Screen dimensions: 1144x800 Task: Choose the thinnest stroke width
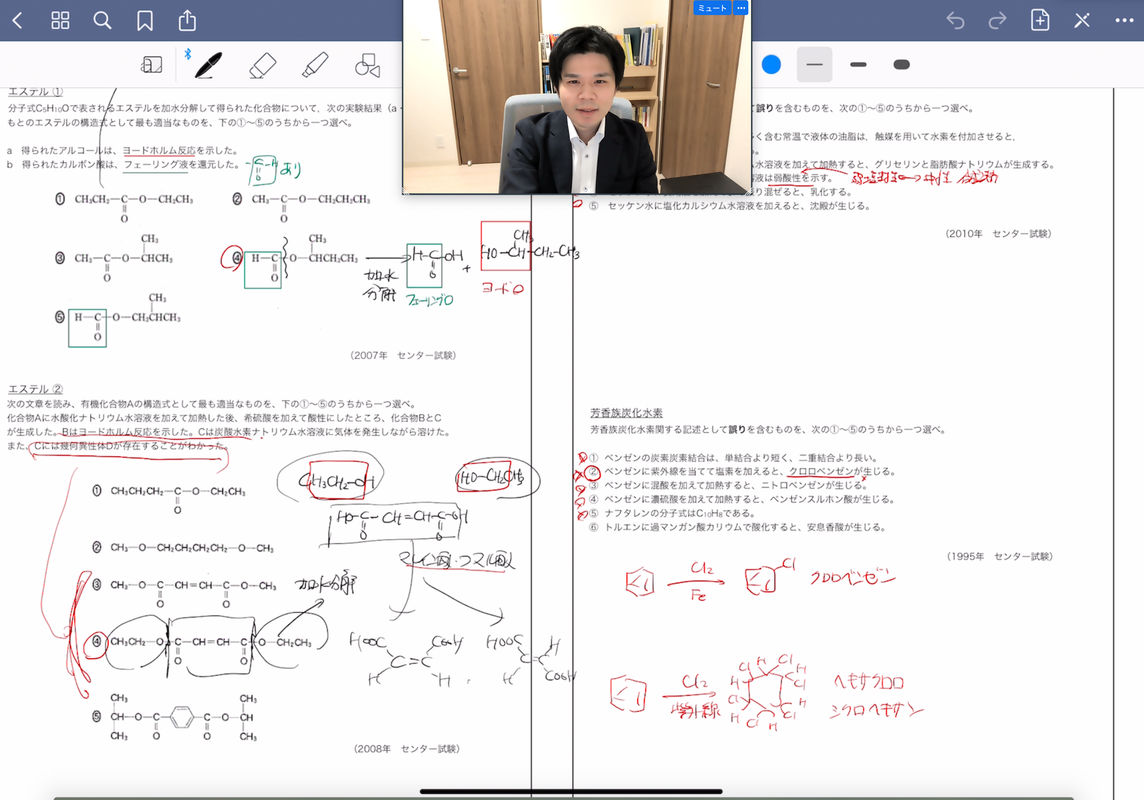[x=814, y=65]
